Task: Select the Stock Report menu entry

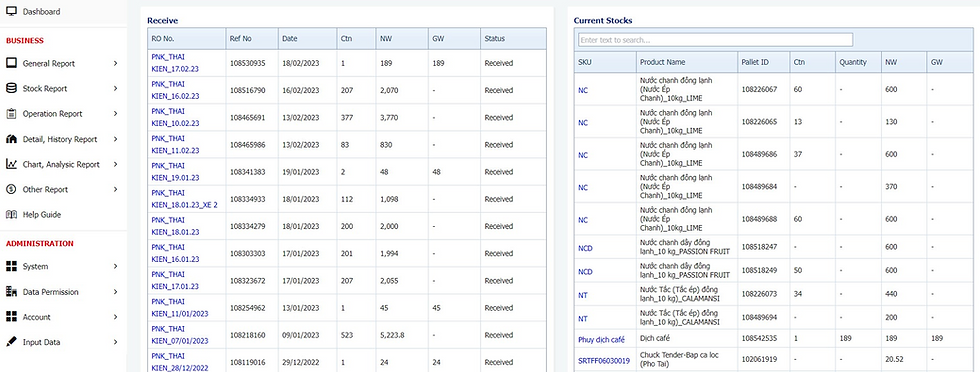Action: (x=63, y=88)
